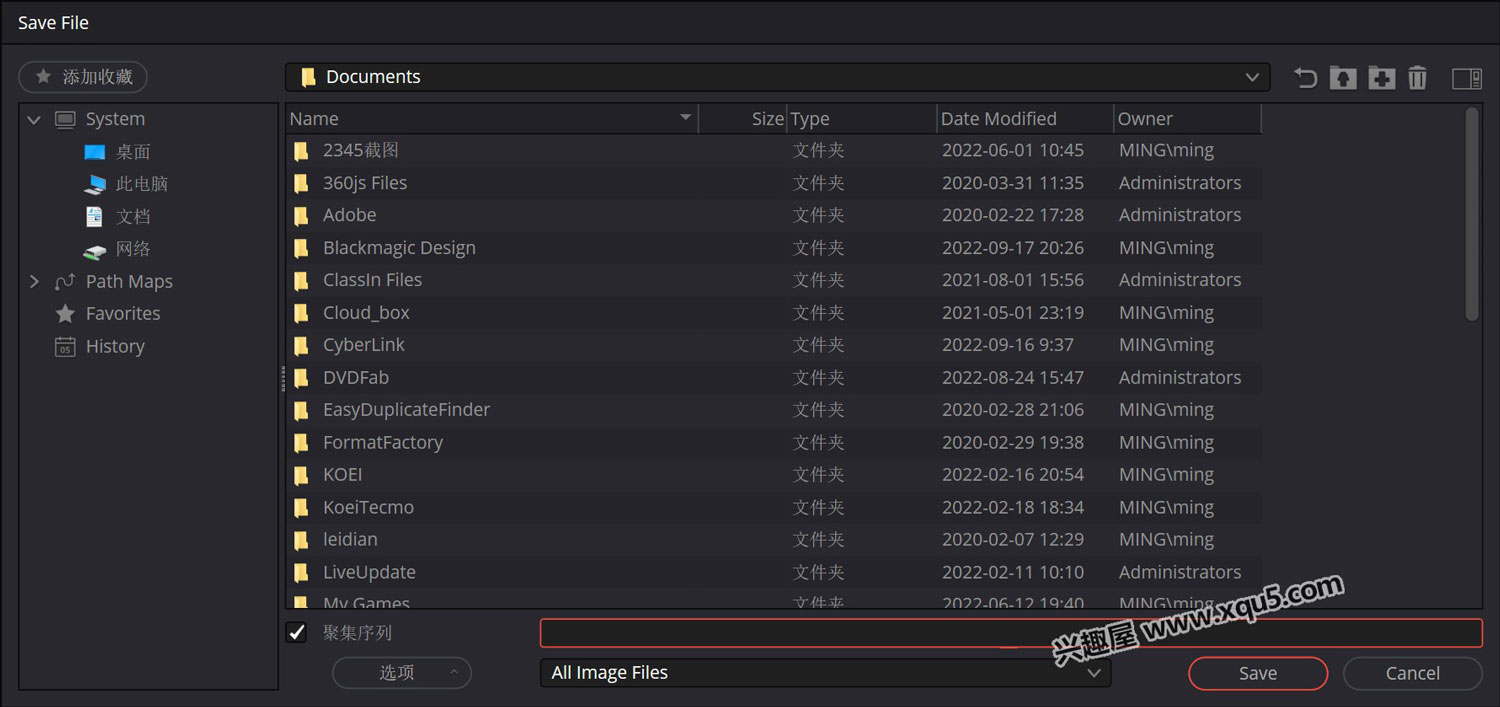Click the go back arrow icon
This screenshot has height=707, width=1500.
1305,78
